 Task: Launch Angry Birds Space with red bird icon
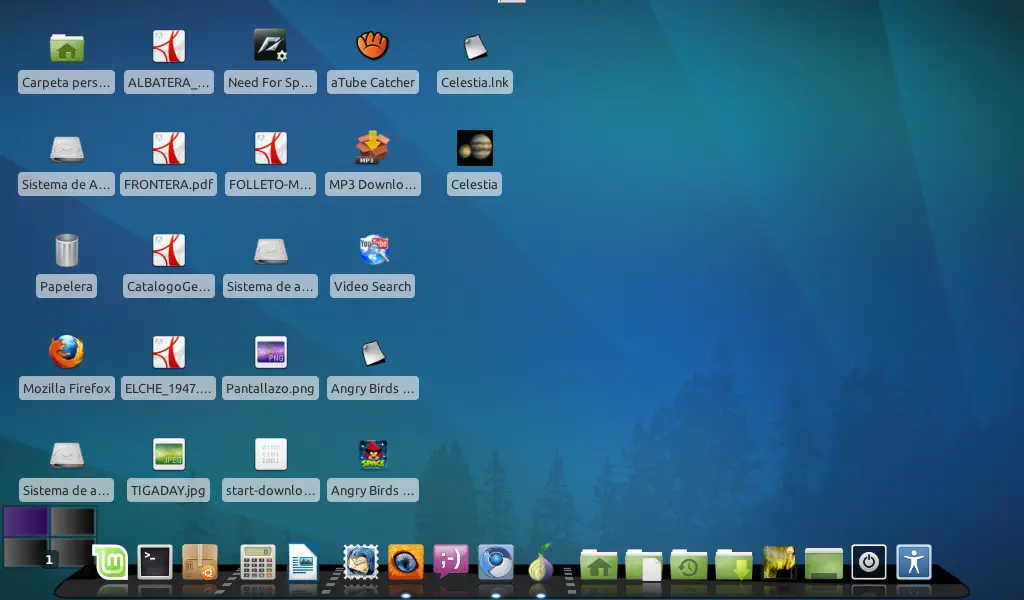[x=373, y=454]
